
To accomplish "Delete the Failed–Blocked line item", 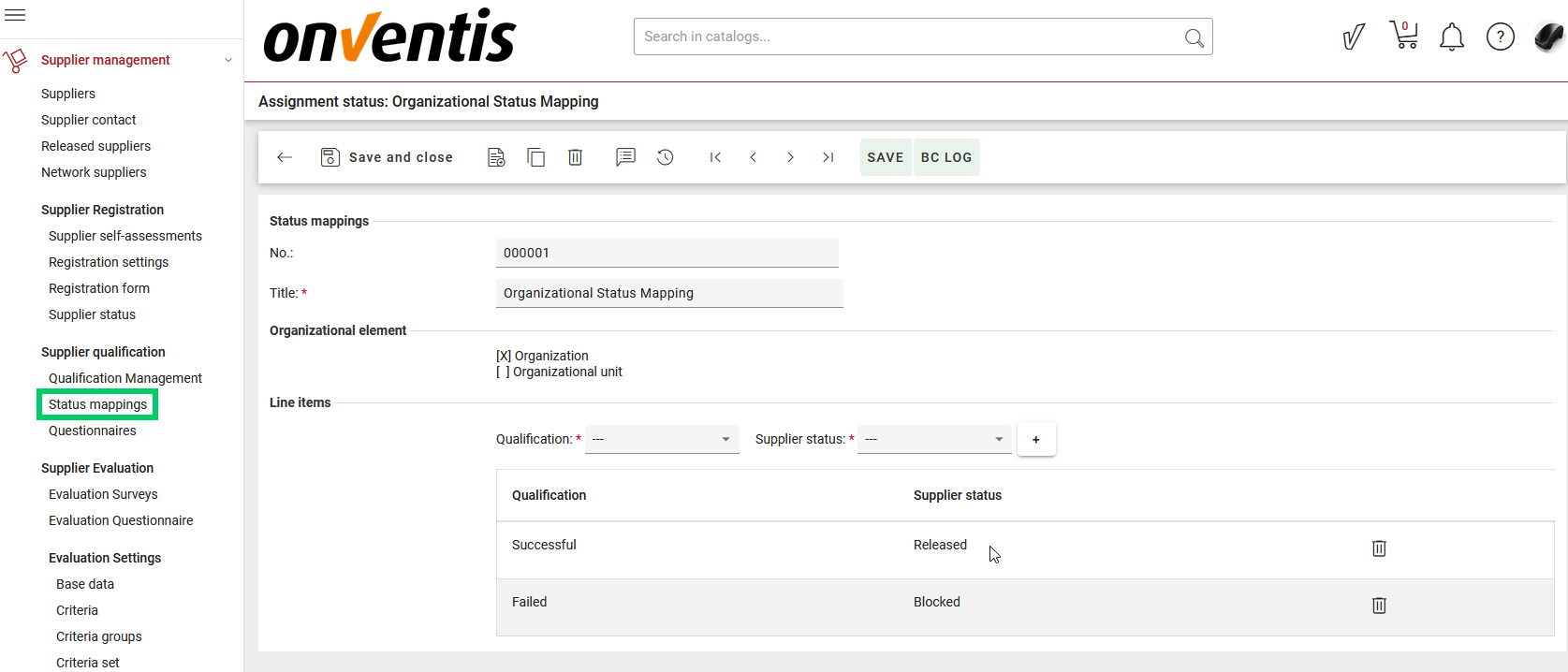I will tap(1378, 606).
